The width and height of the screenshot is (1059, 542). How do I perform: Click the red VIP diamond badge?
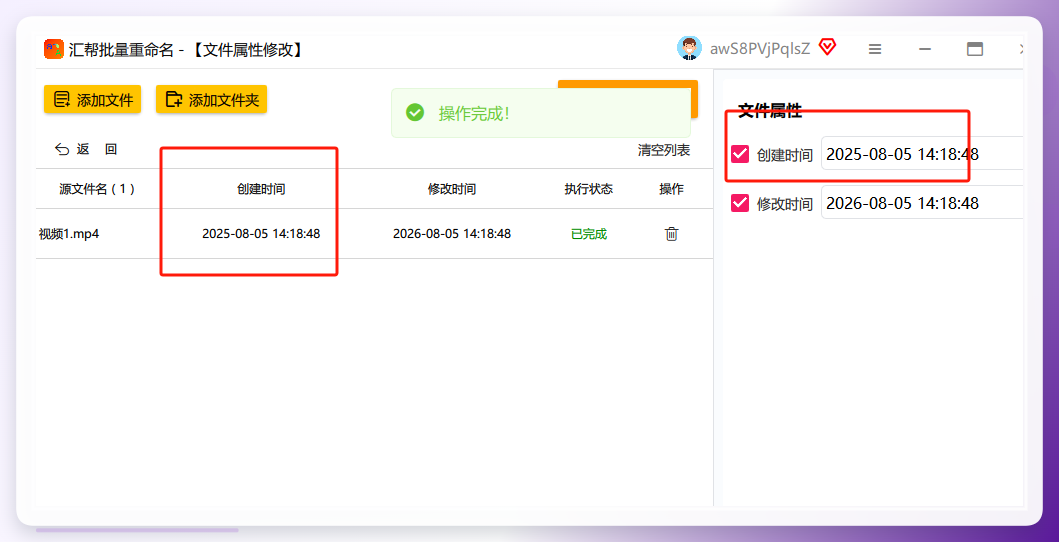[827, 47]
